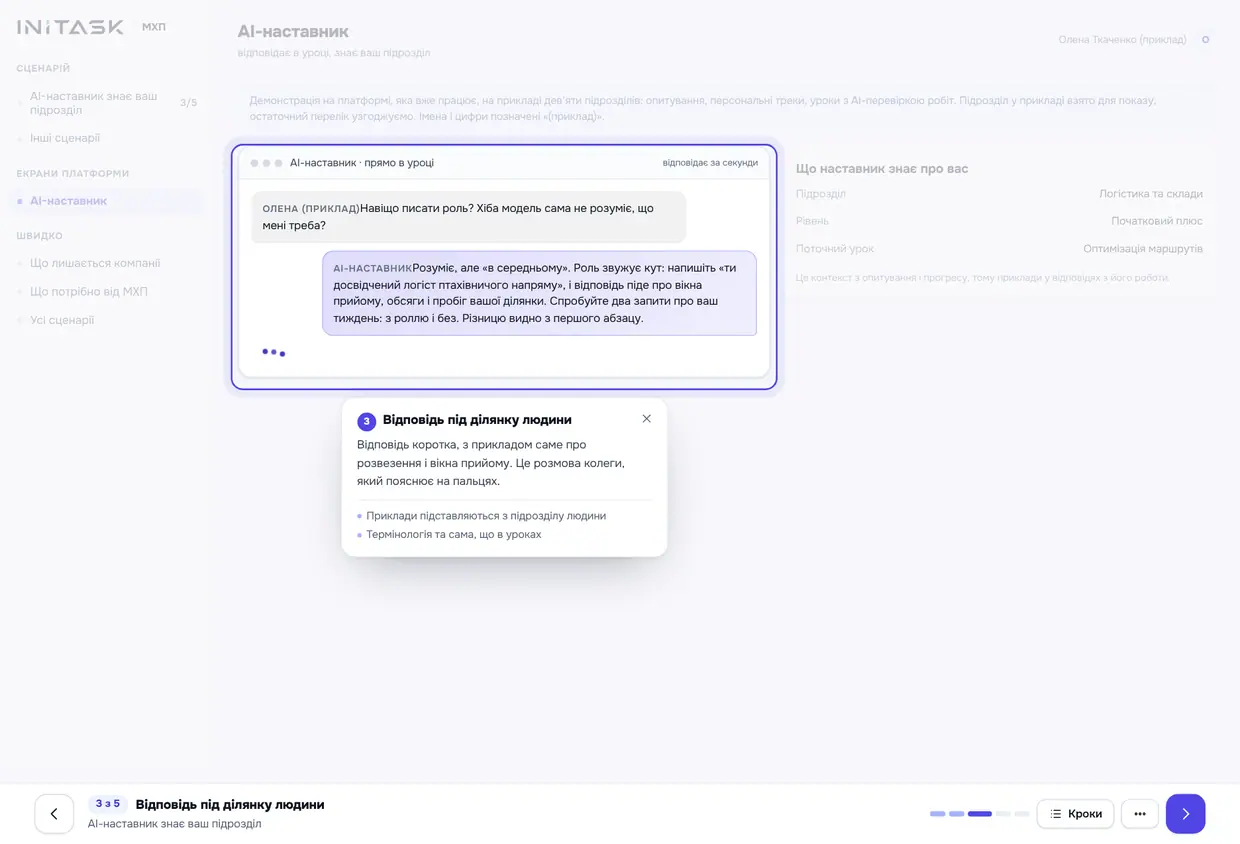
Task: Advance to the next step arrow
Action: tap(1185, 814)
